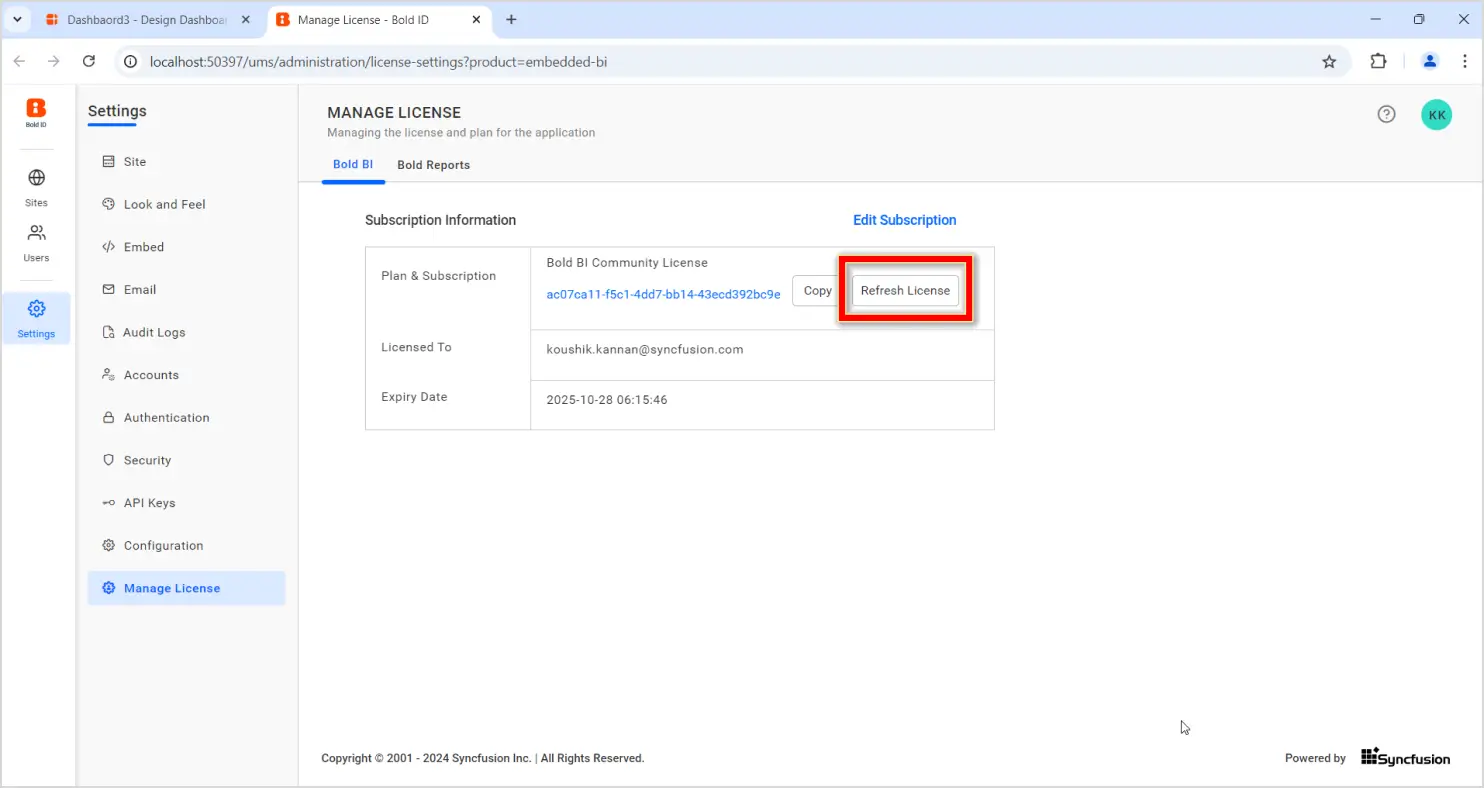Open the tab search dropdown arrow
Viewport: 1484px width, 788px height.
(17, 20)
